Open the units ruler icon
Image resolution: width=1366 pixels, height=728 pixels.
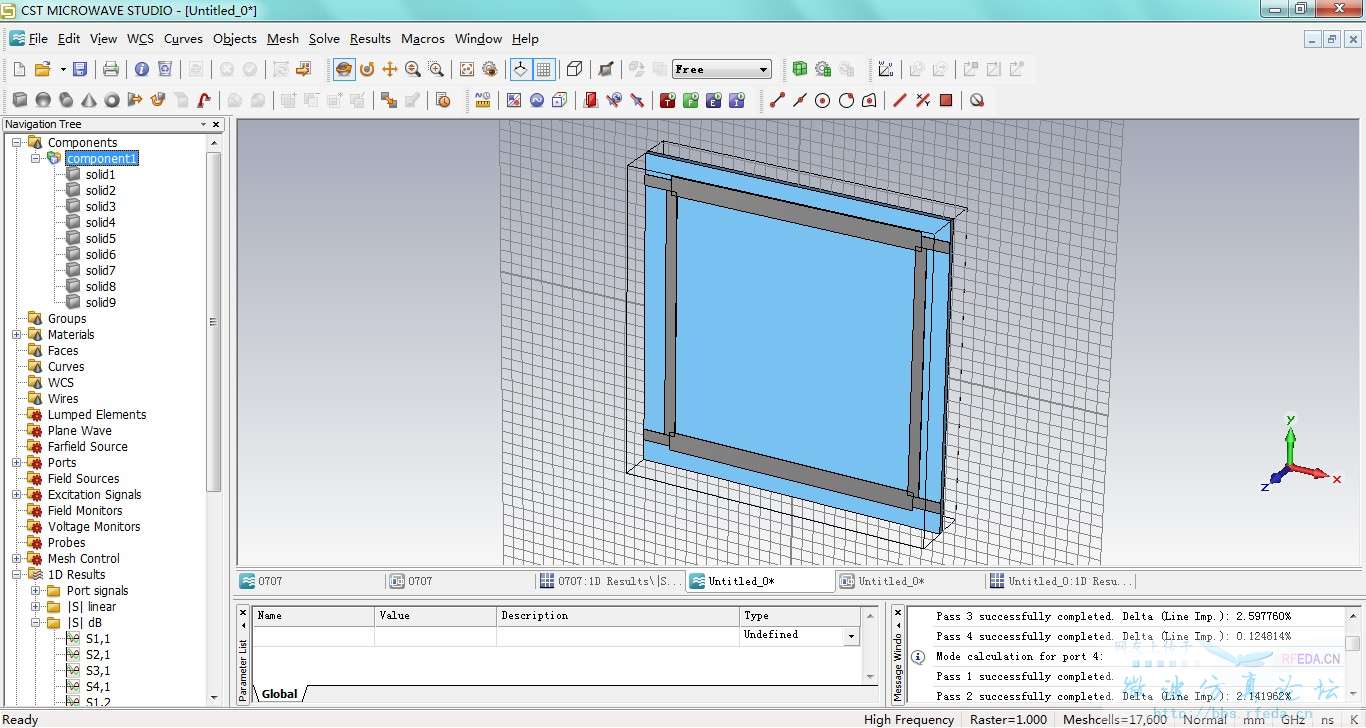(483, 100)
